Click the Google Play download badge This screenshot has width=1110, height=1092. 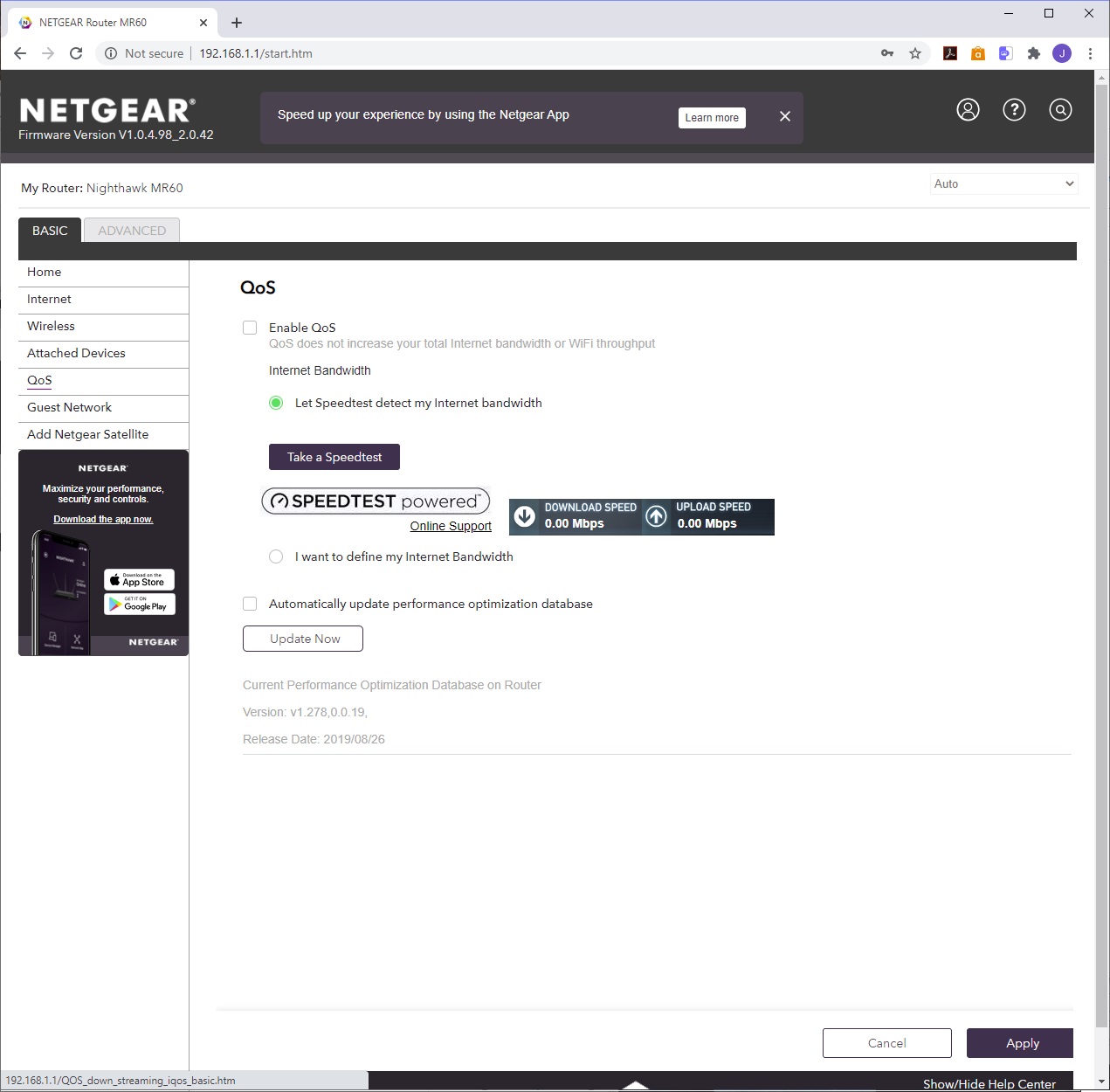pyautogui.click(x=140, y=605)
